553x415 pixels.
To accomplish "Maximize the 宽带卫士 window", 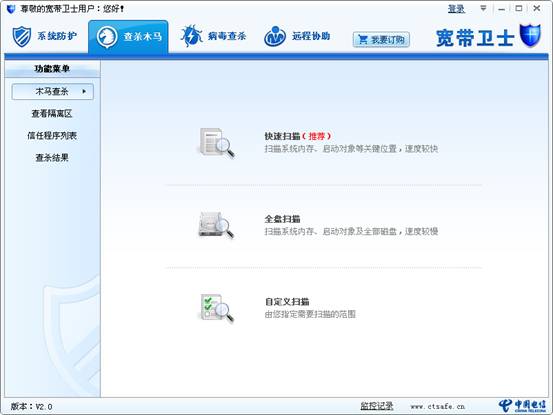I will point(518,8).
